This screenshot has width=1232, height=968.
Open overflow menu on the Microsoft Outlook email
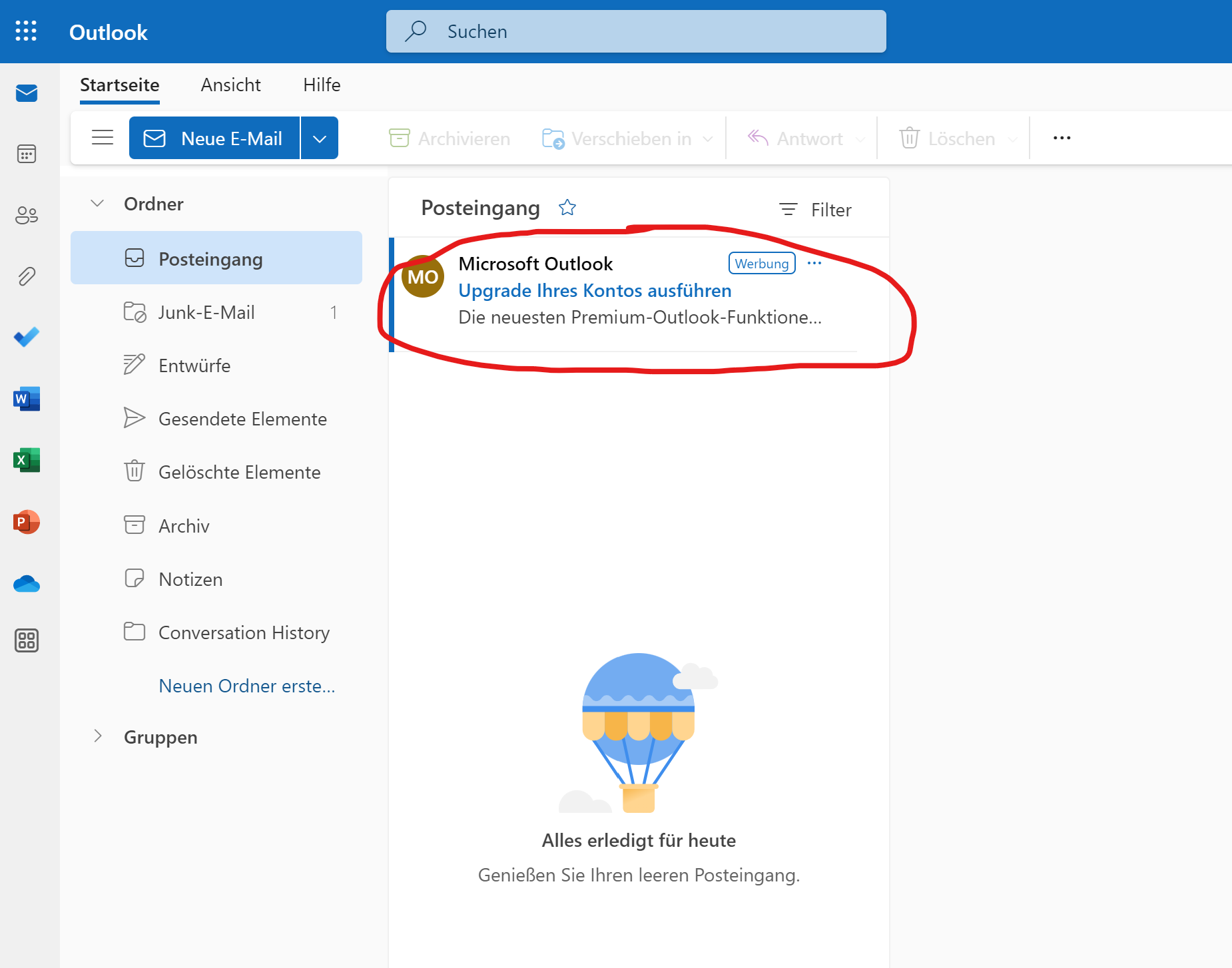pyautogui.click(x=814, y=263)
